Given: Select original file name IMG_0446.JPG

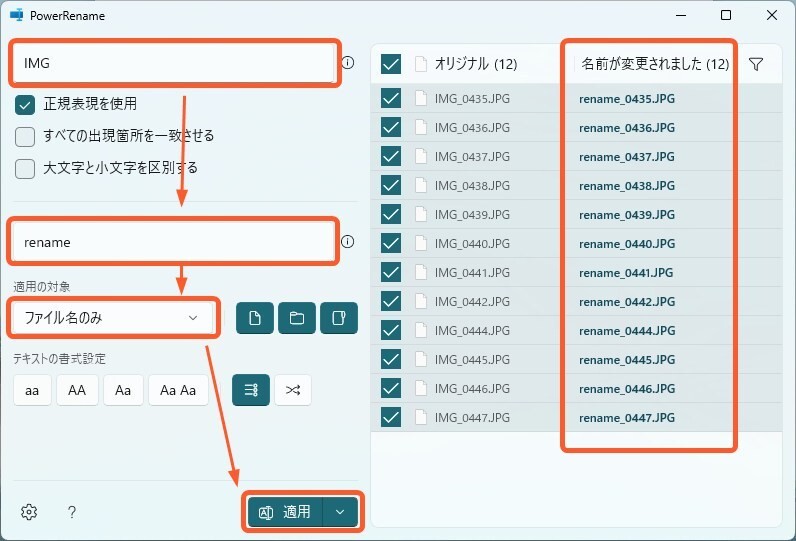Looking at the screenshot, I should [472, 389].
